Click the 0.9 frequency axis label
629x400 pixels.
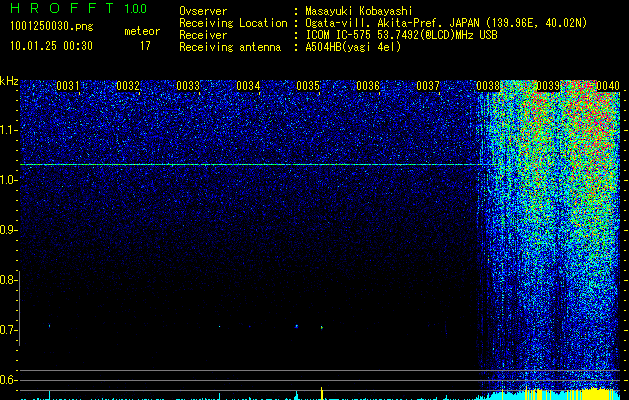(8, 230)
